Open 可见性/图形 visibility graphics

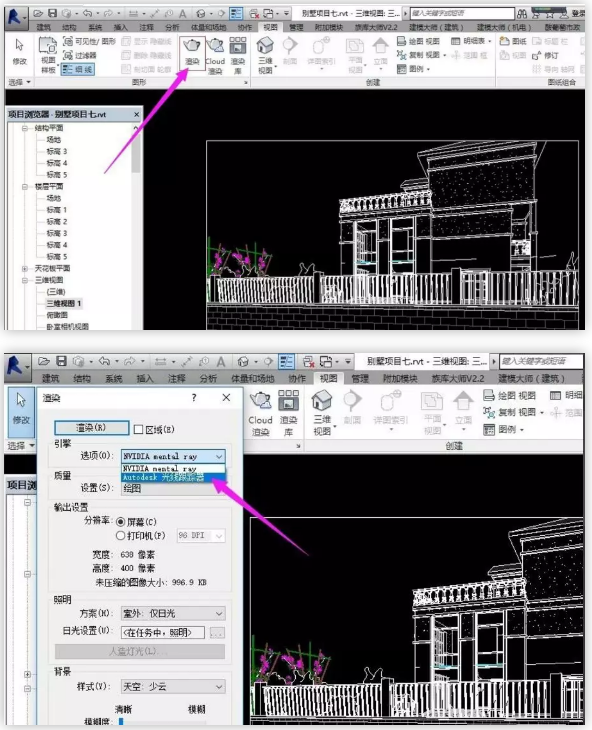tap(89, 41)
